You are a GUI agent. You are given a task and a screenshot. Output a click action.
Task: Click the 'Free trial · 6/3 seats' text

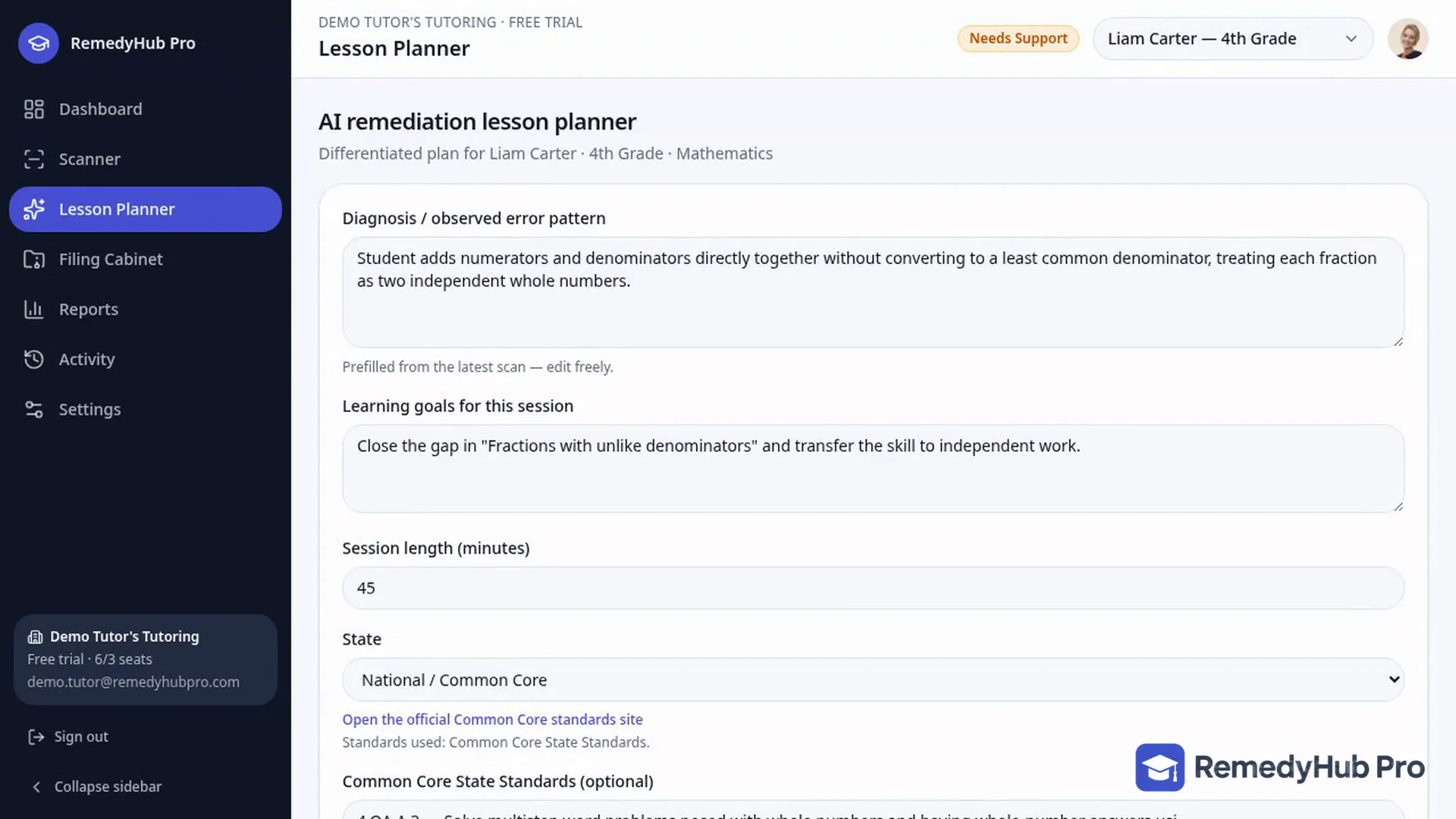(x=89, y=660)
